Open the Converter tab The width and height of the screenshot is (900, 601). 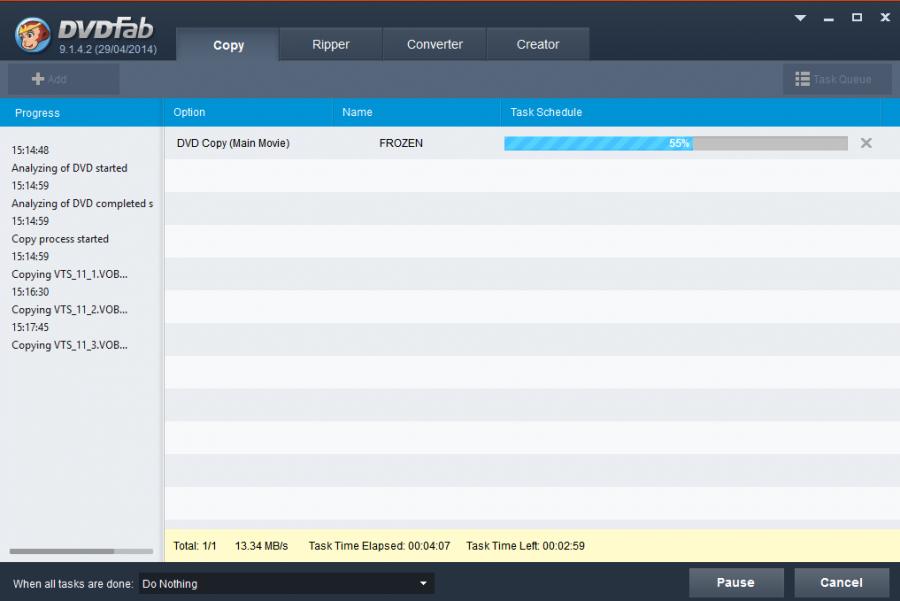pyautogui.click(x=435, y=44)
